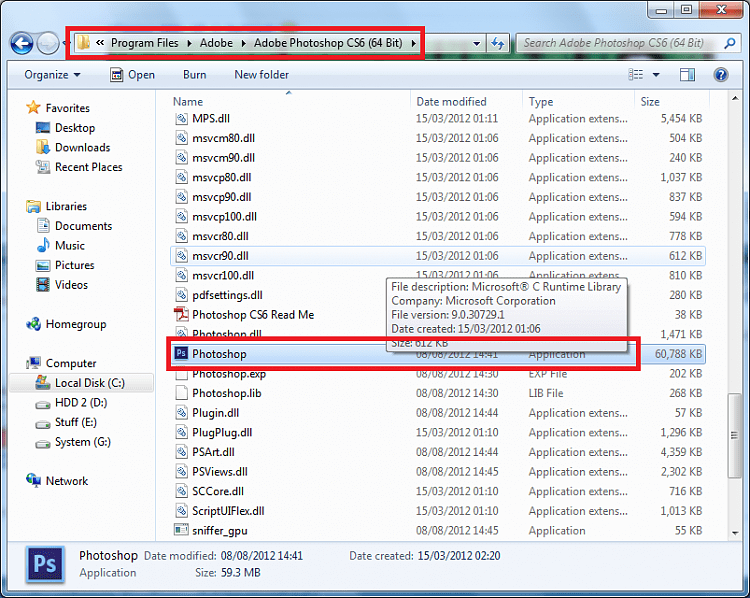
Task: Click the folder icon in address bar
Action: click(x=83, y=43)
